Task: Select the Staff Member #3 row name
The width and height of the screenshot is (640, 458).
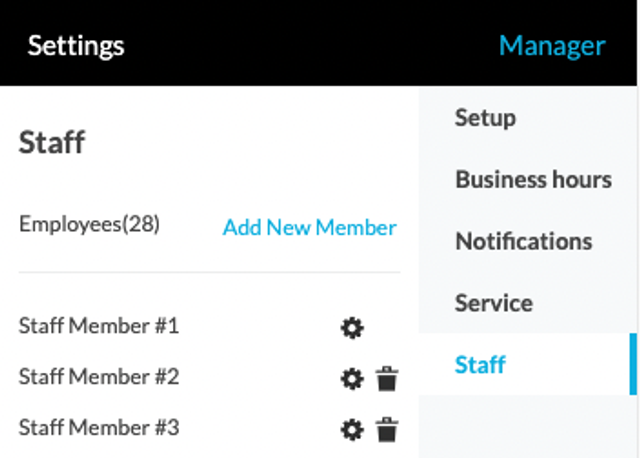Action: point(99,427)
